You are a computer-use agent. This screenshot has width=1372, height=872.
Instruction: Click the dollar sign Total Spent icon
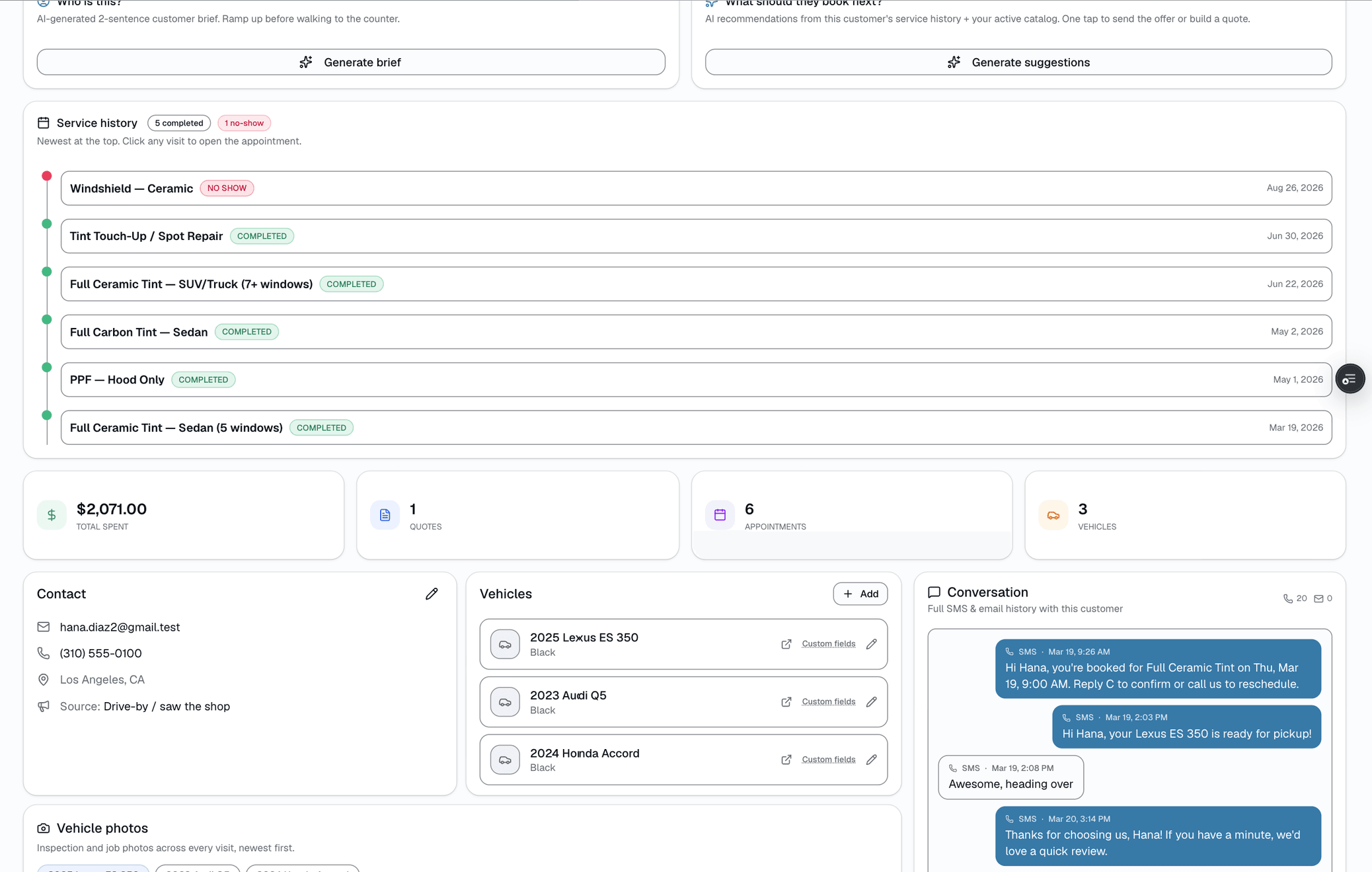coord(52,515)
